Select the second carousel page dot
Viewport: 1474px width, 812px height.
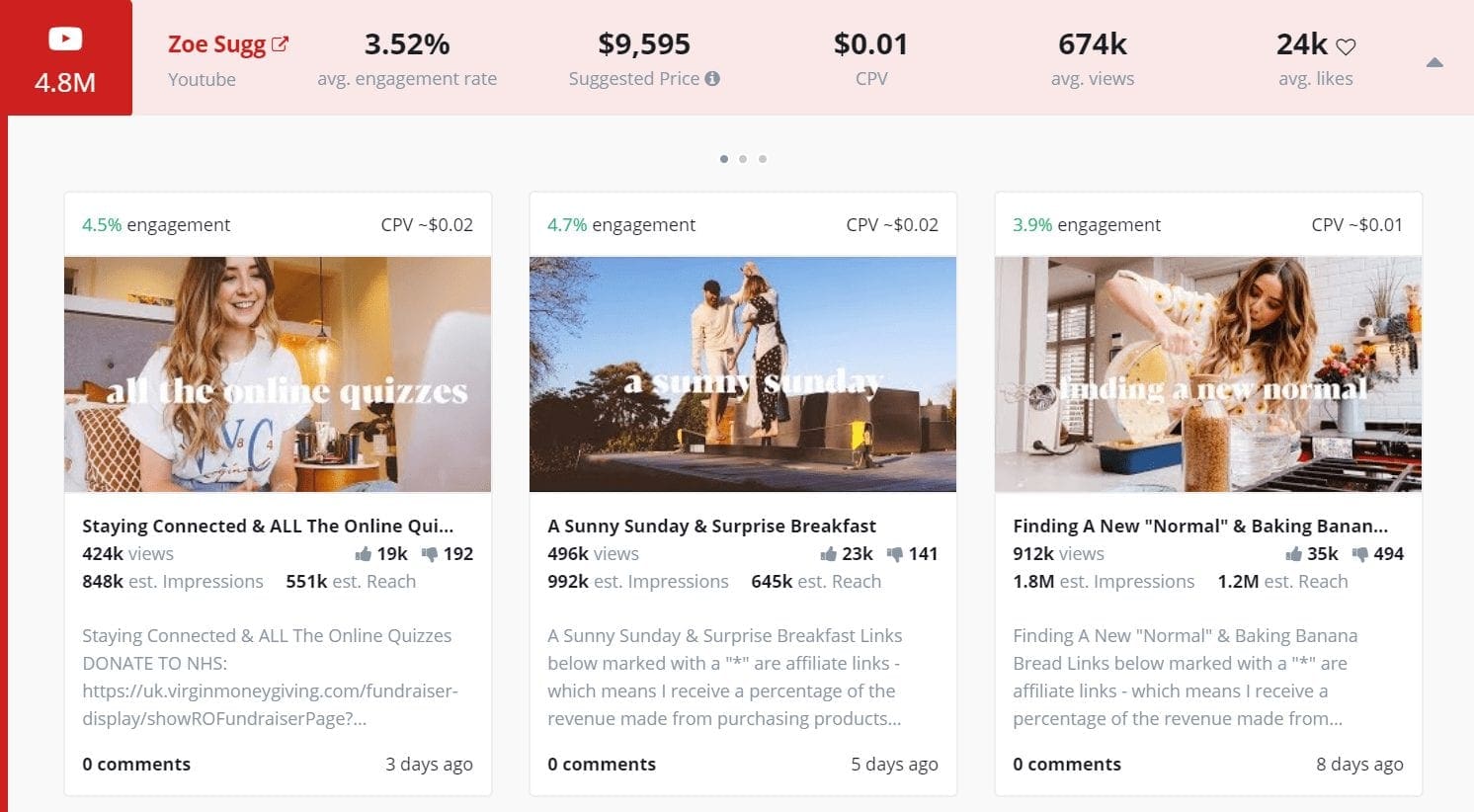[x=743, y=159]
